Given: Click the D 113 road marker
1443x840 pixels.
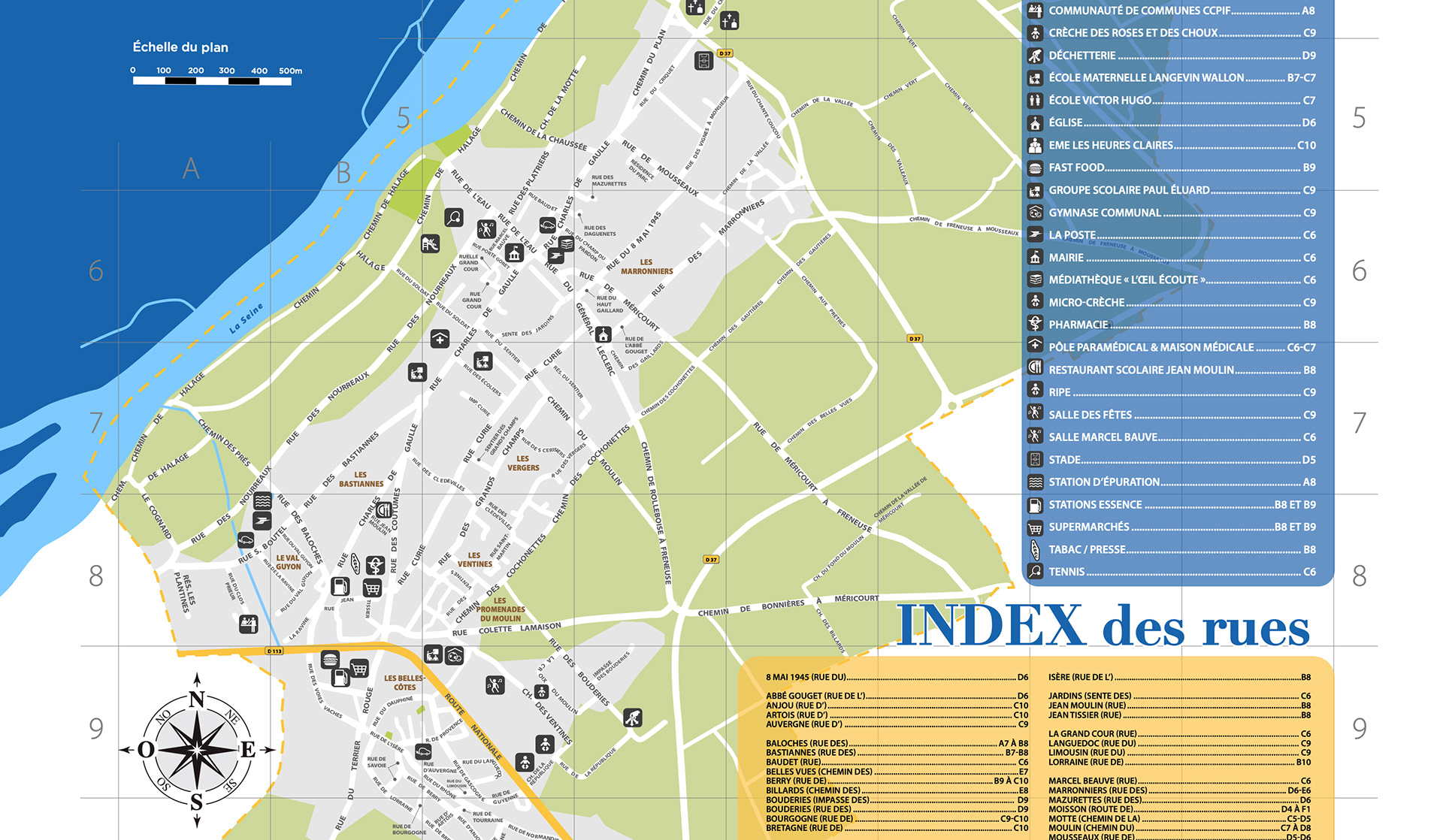Looking at the screenshot, I should click(x=274, y=651).
